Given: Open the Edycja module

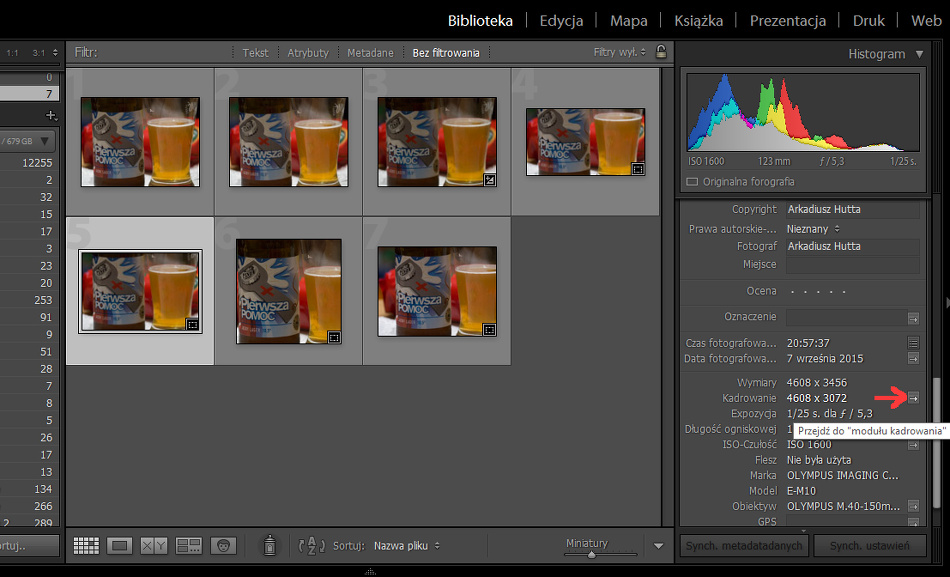Looking at the screenshot, I should tap(561, 20).
